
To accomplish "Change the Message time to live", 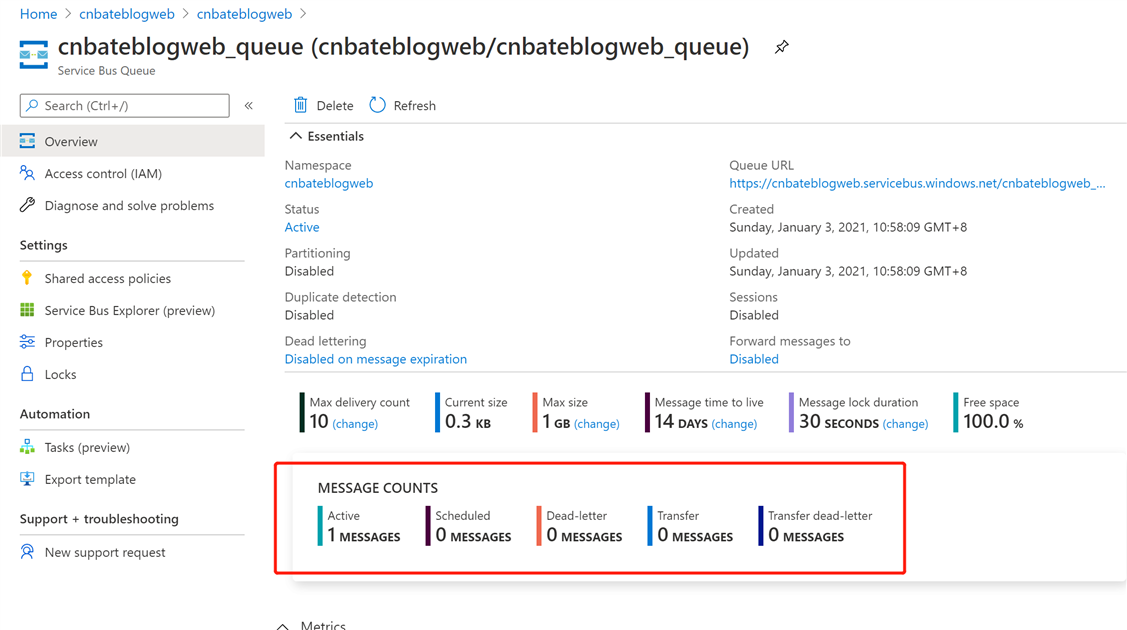I will [734, 424].
